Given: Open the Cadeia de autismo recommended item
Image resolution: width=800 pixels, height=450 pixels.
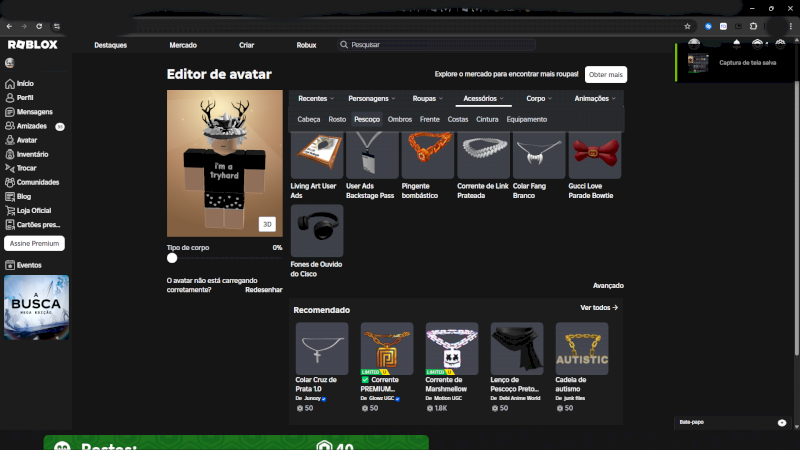Looking at the screenshot, I should click(582, 348).
